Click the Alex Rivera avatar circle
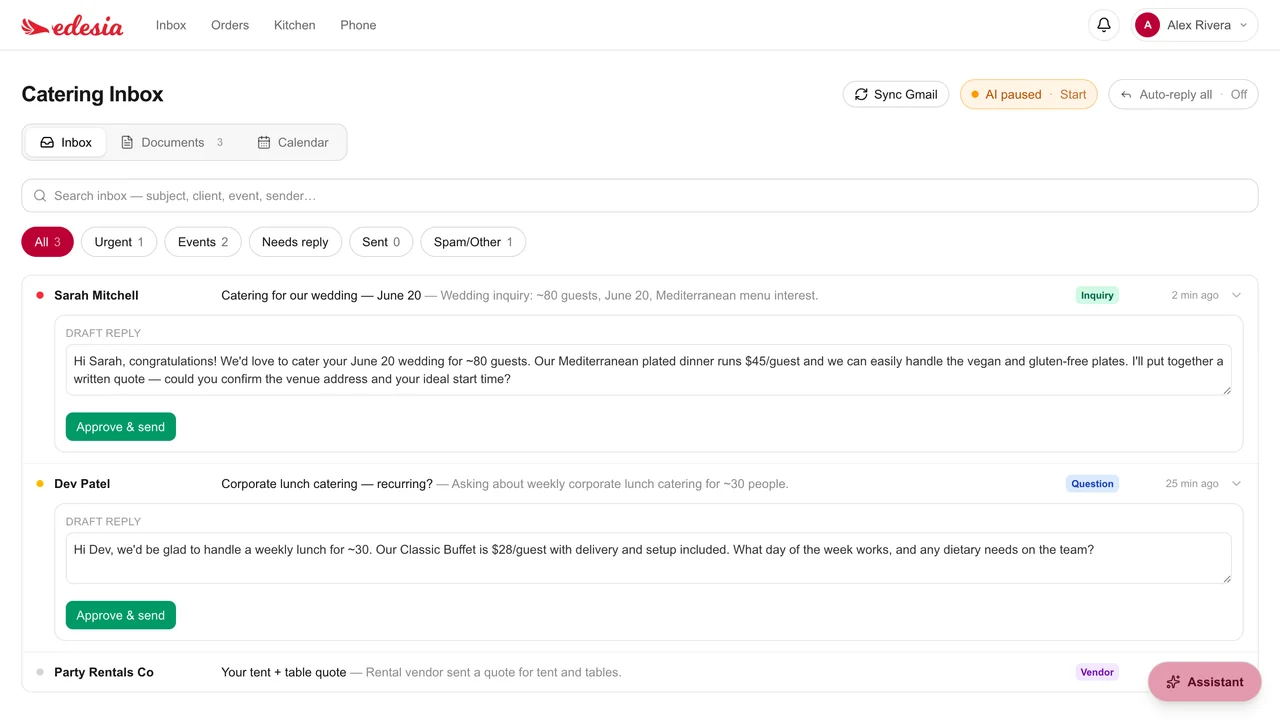This screenshot has width=1280, height=720. (1147, 25)
